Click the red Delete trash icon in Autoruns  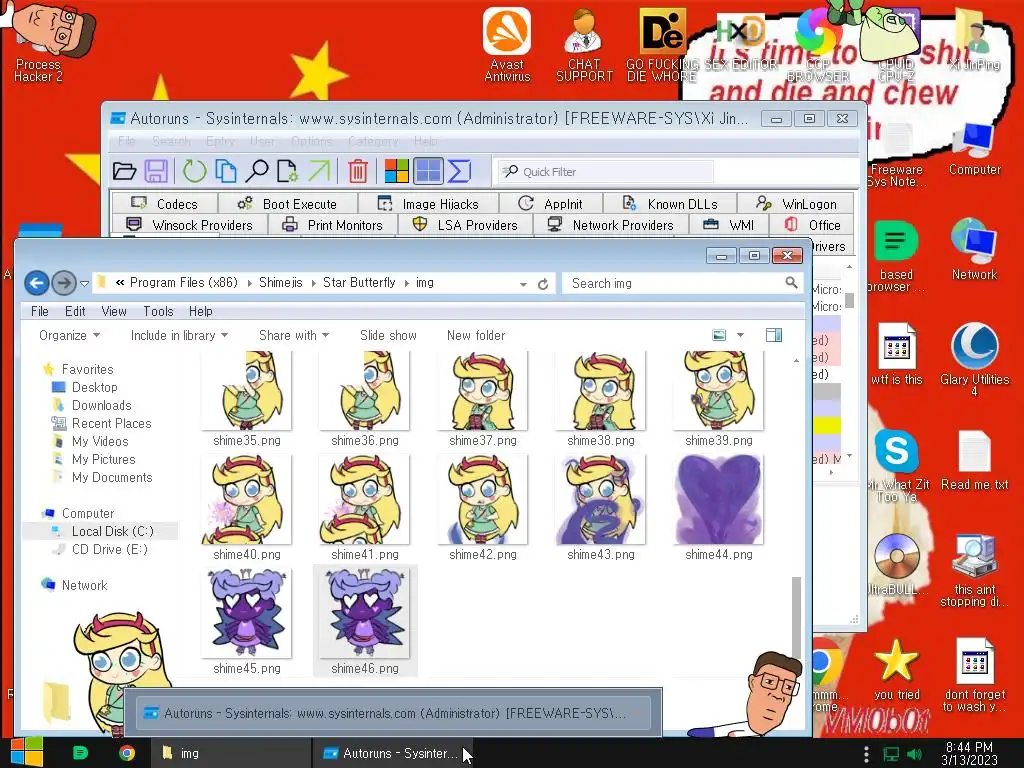[358, 171]
